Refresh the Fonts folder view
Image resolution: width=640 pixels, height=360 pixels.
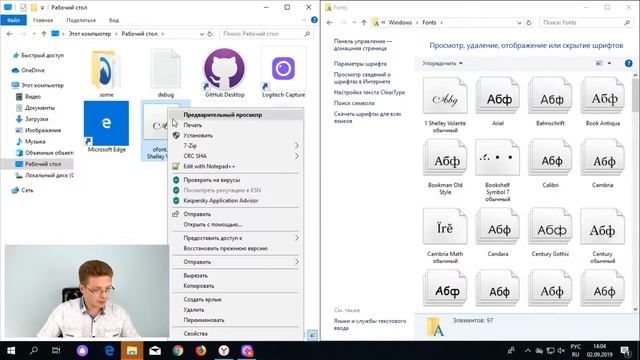point(529,23)
